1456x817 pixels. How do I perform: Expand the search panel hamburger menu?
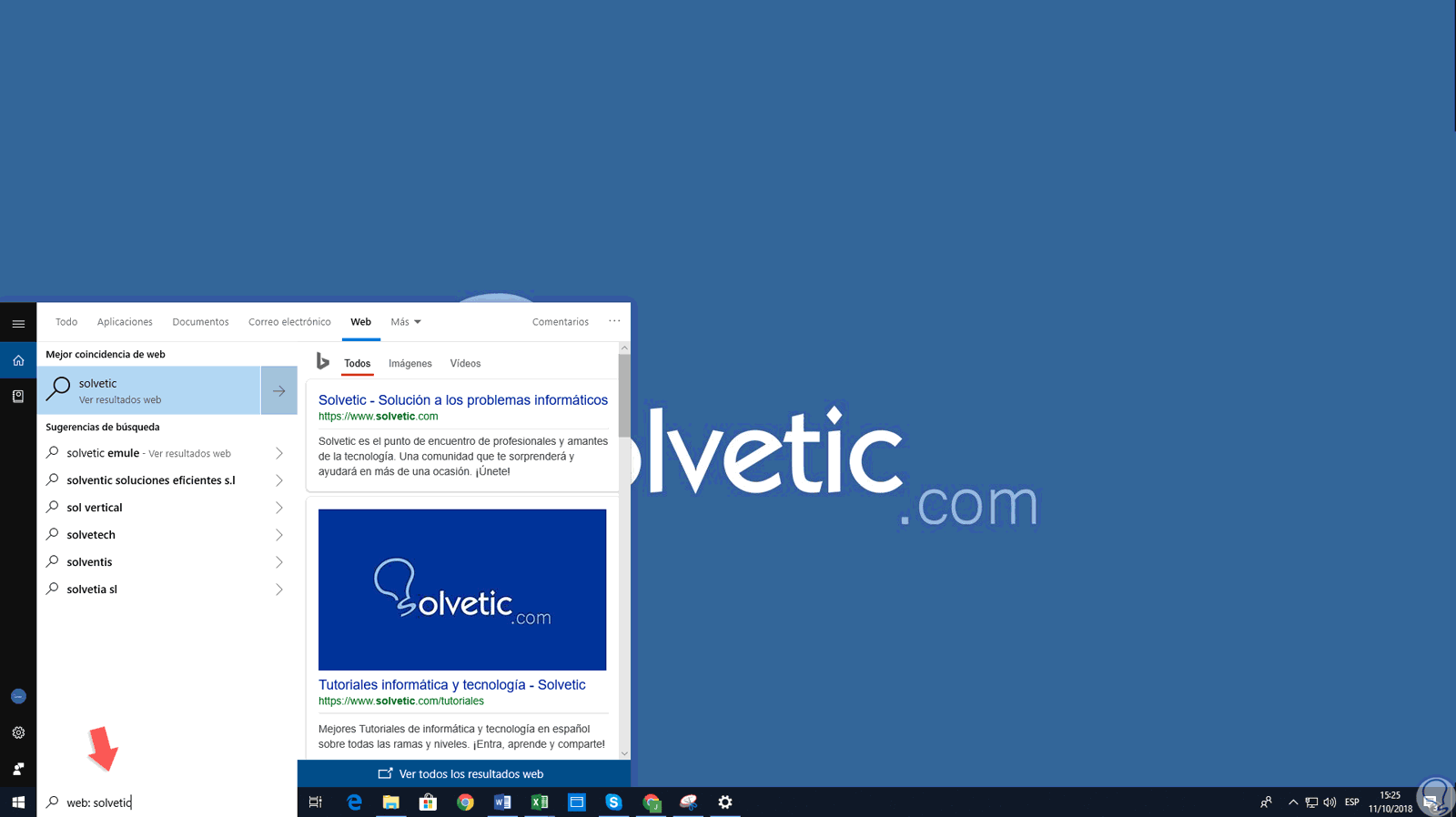(x=18, y=324)
